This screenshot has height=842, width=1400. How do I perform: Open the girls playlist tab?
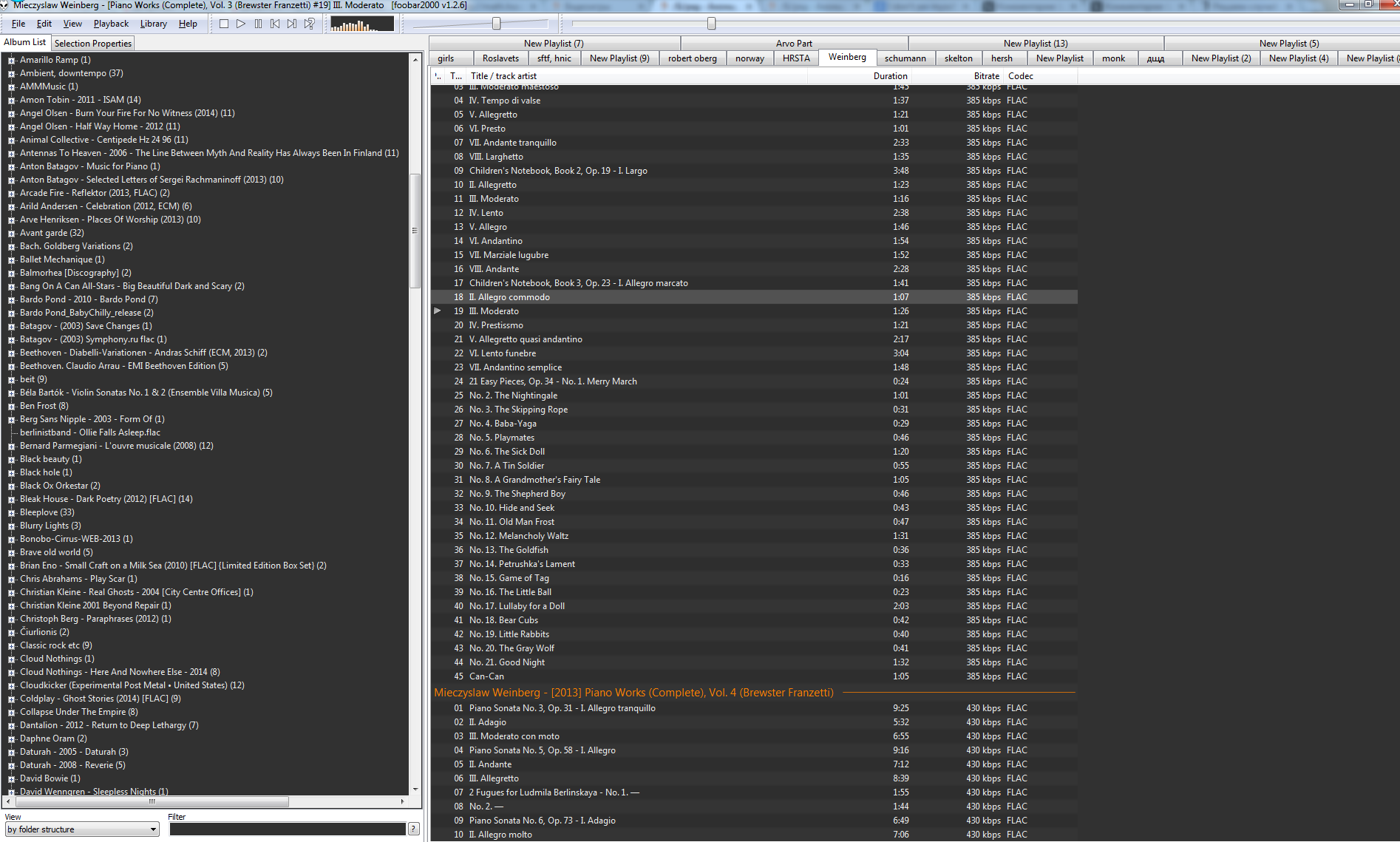pyautogui.click(x=446, y=58)
